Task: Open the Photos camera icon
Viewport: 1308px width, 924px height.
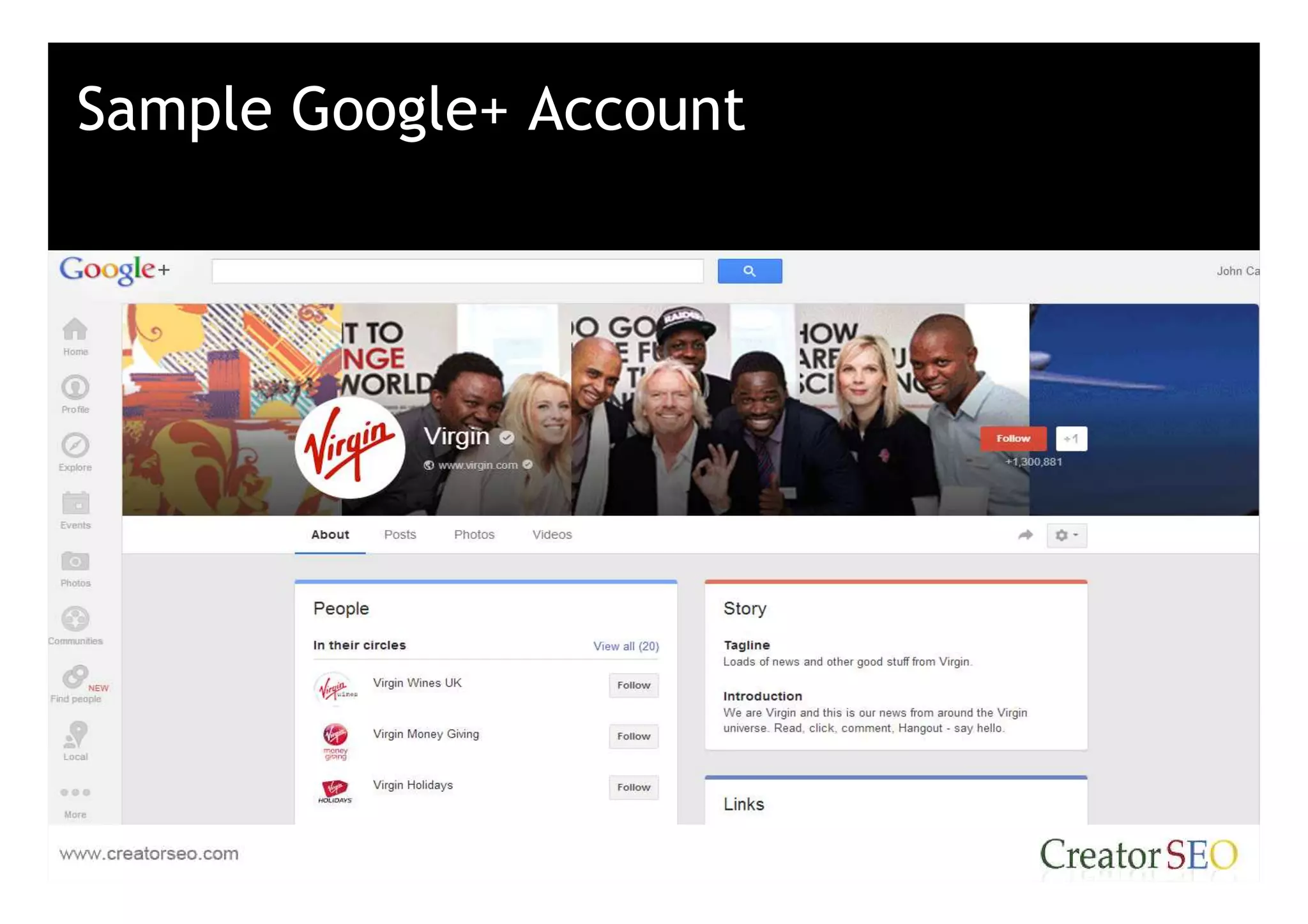Action: pos(75,561)
